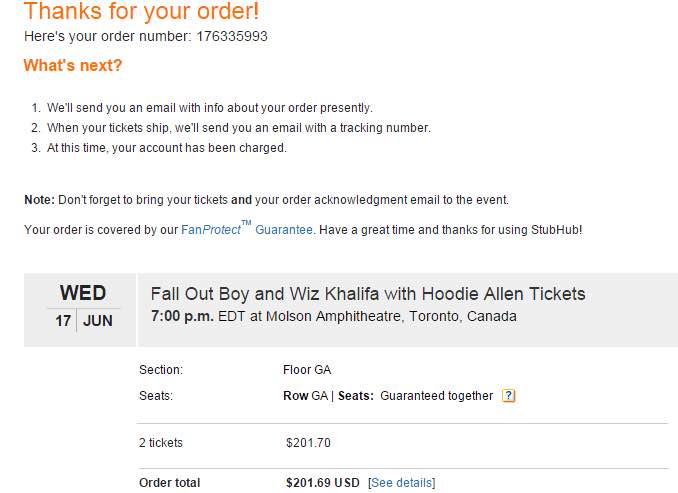The height and width of the screenshot is (493, 678).
Task: Click the JUN month label
Action: (x=97, y=322)
